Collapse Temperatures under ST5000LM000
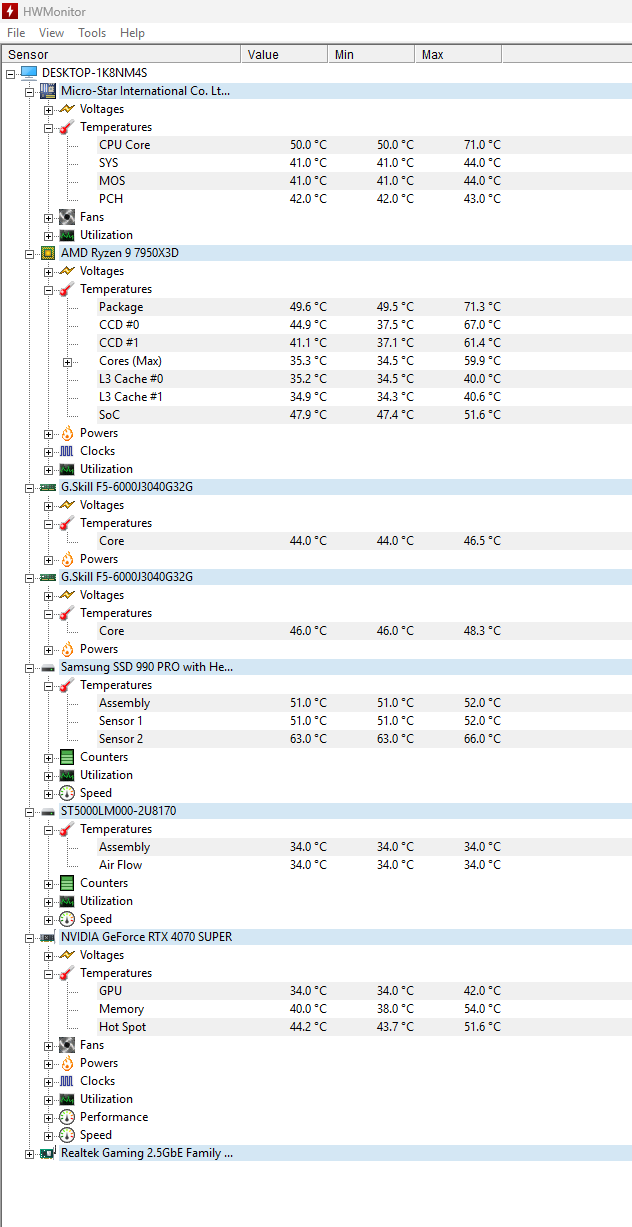Image resolution: width=632 pixels, height=1227 pixels. click(48, 829)
